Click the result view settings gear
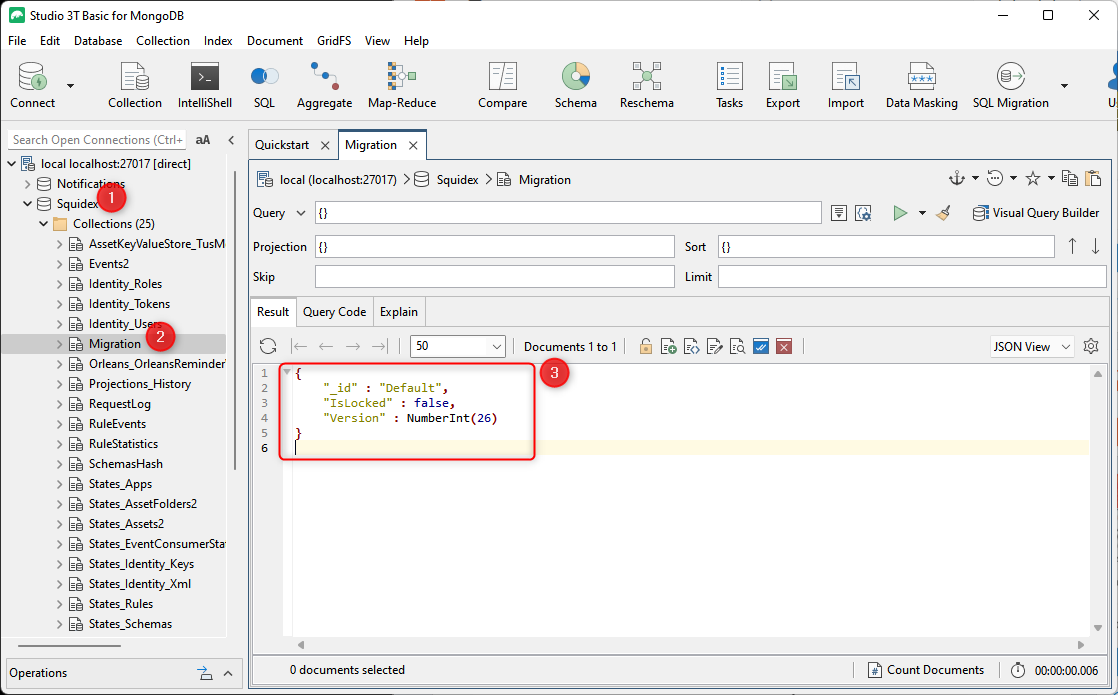Image resolution: width=1118 pixels, height=695 pixels. tap(1091, 346)
